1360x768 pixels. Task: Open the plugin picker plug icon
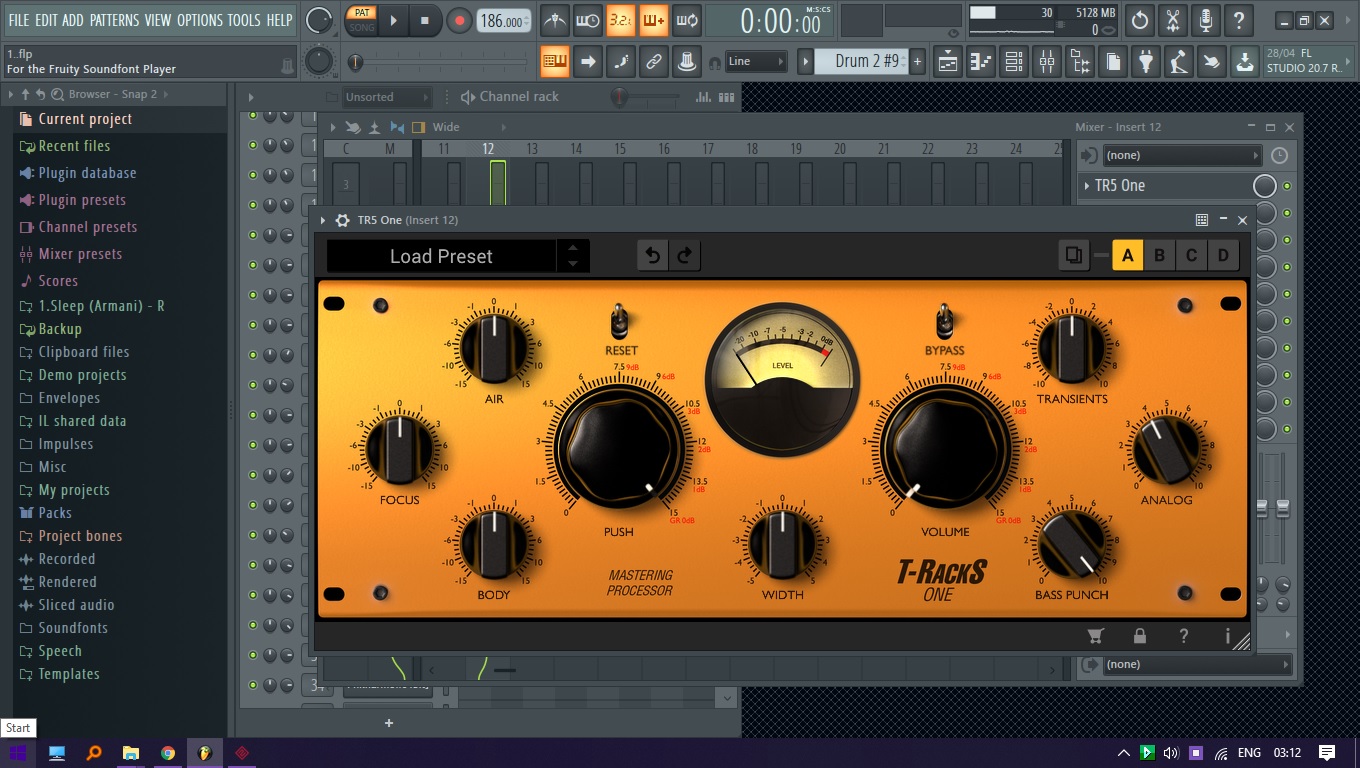(x=1146, y=61)
